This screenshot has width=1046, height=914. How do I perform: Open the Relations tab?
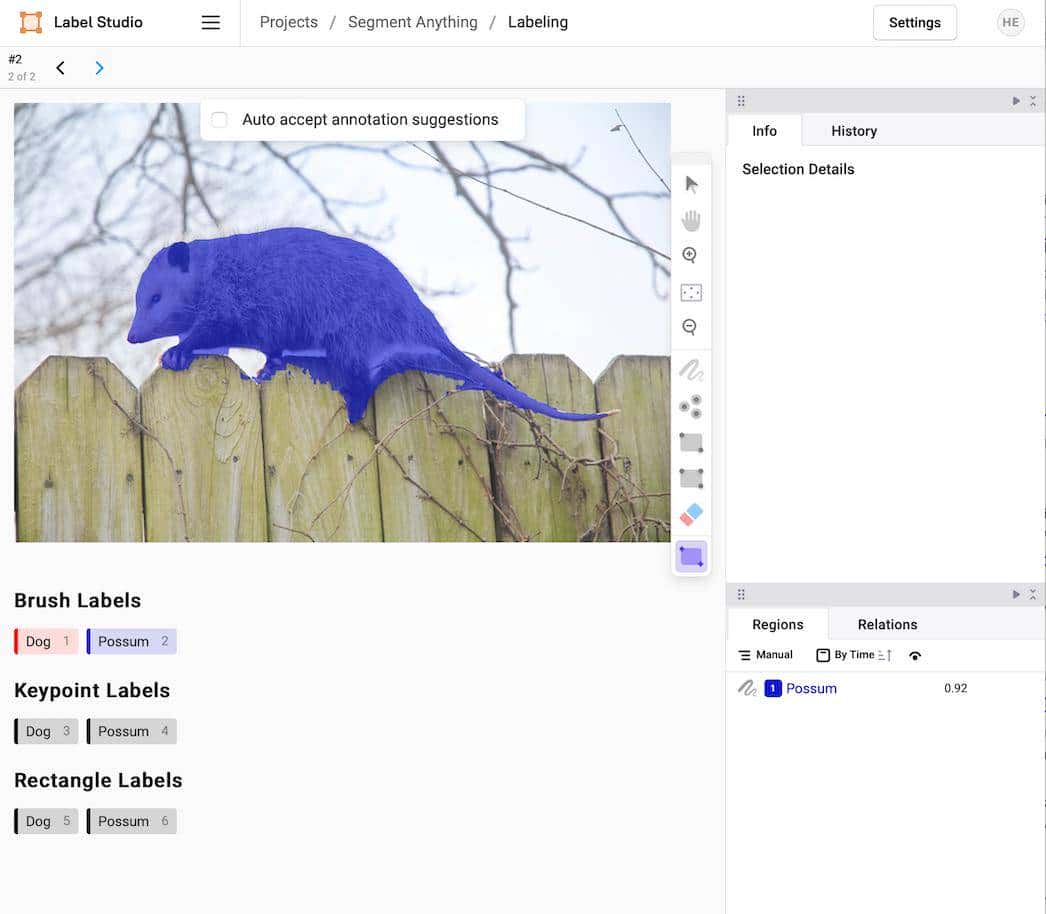[x=887, y=624]
